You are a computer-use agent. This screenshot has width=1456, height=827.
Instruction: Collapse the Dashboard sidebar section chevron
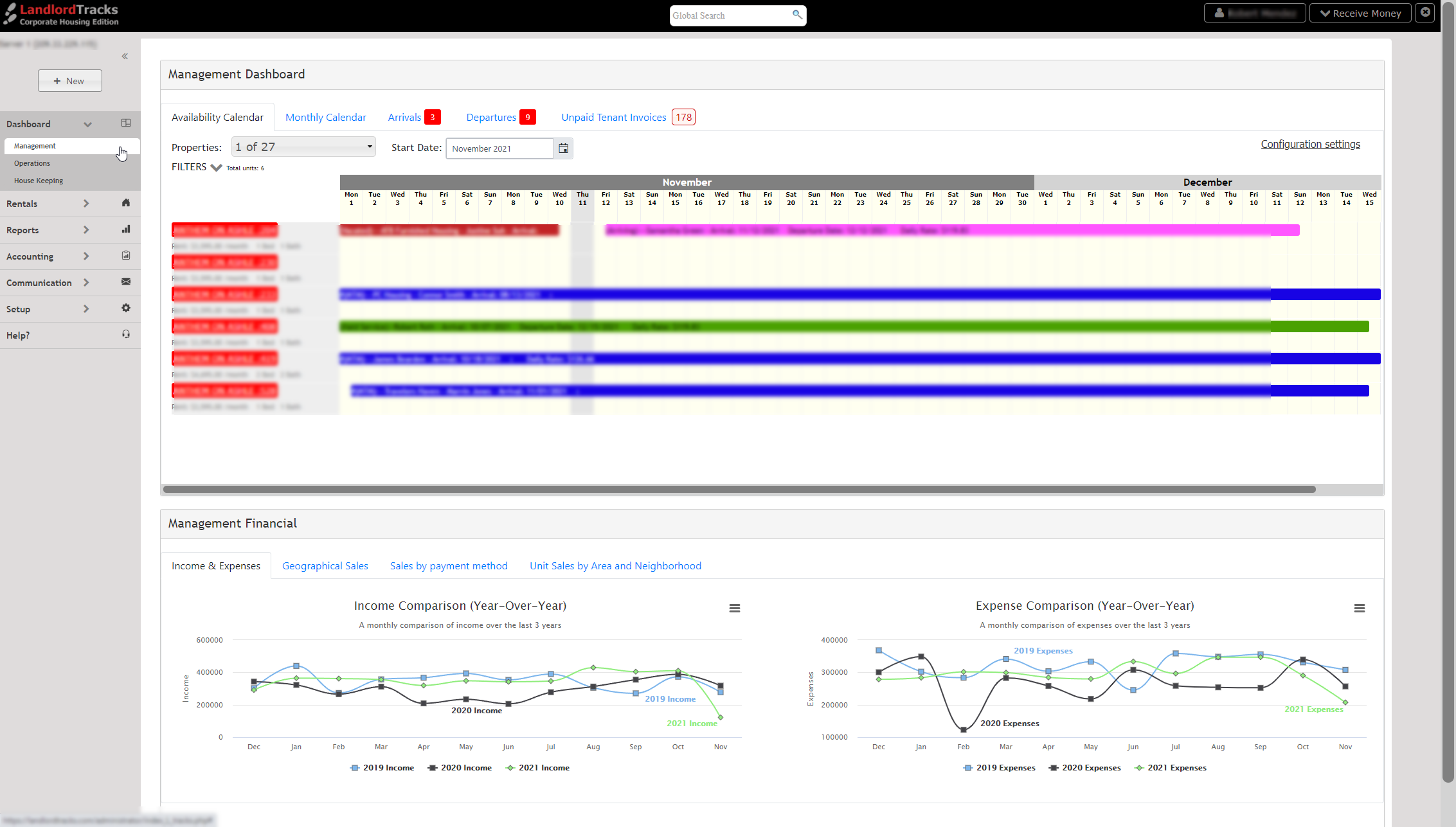88,124
